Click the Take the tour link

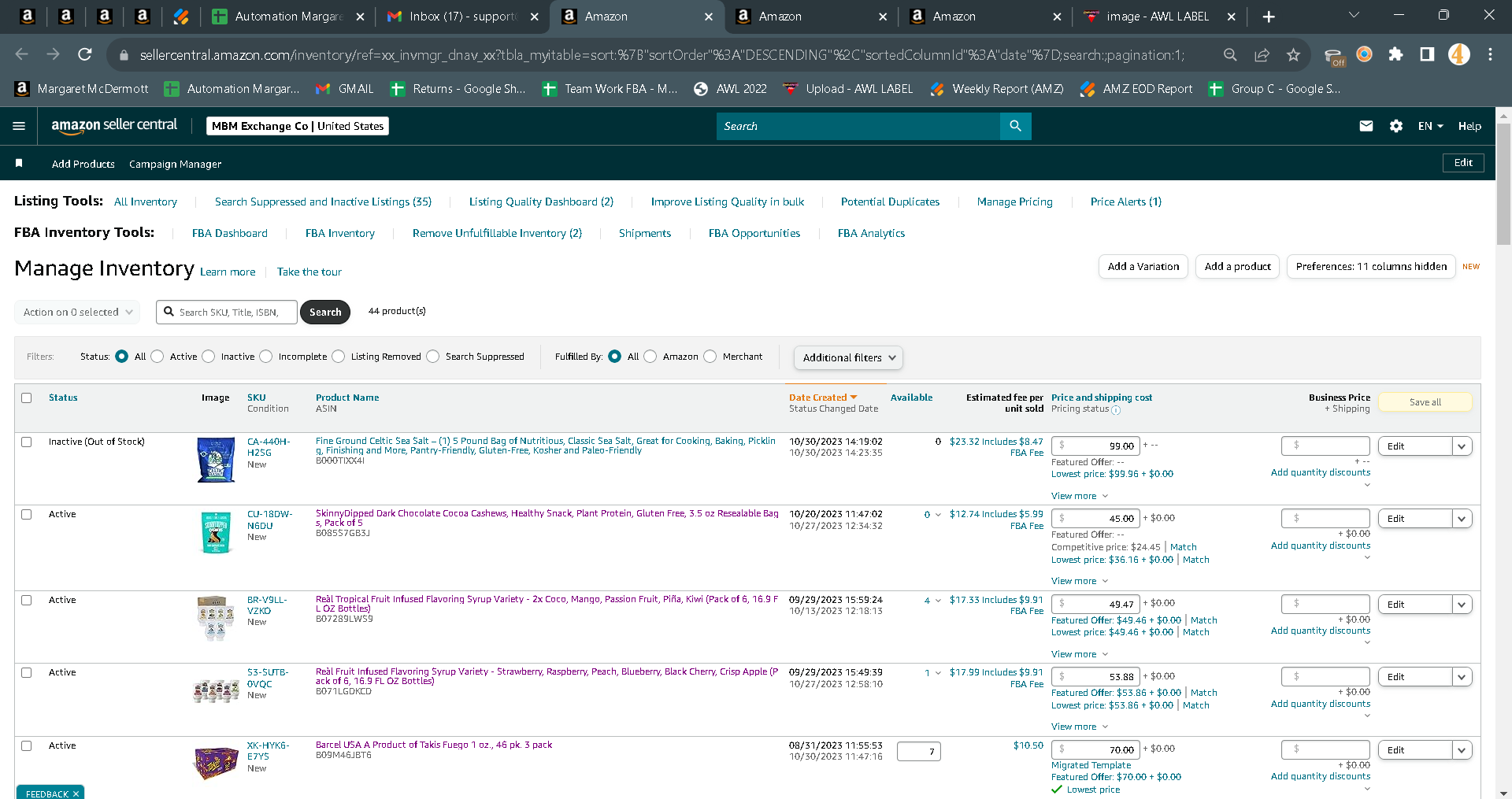point(309,272)
